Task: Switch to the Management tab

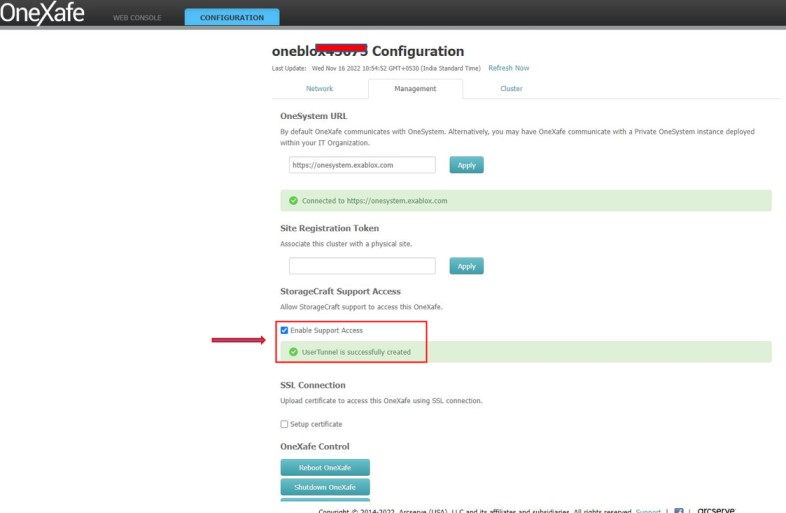Action: pos(415,88)
